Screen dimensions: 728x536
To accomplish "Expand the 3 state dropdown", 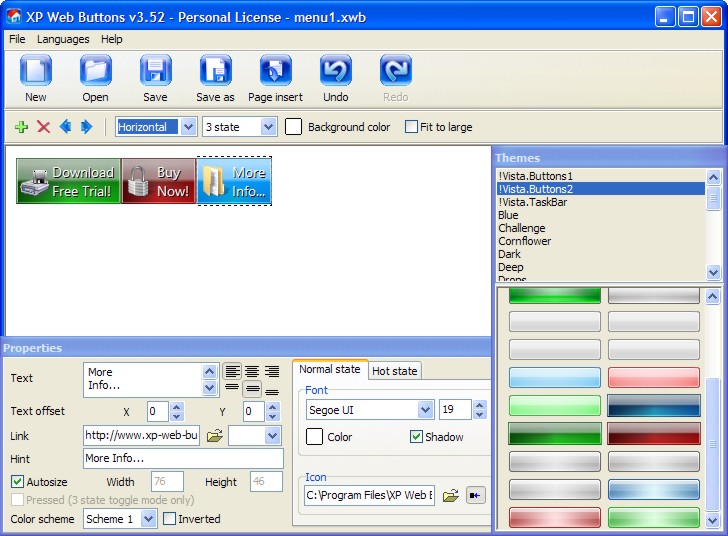I will [x=268, y=127].
